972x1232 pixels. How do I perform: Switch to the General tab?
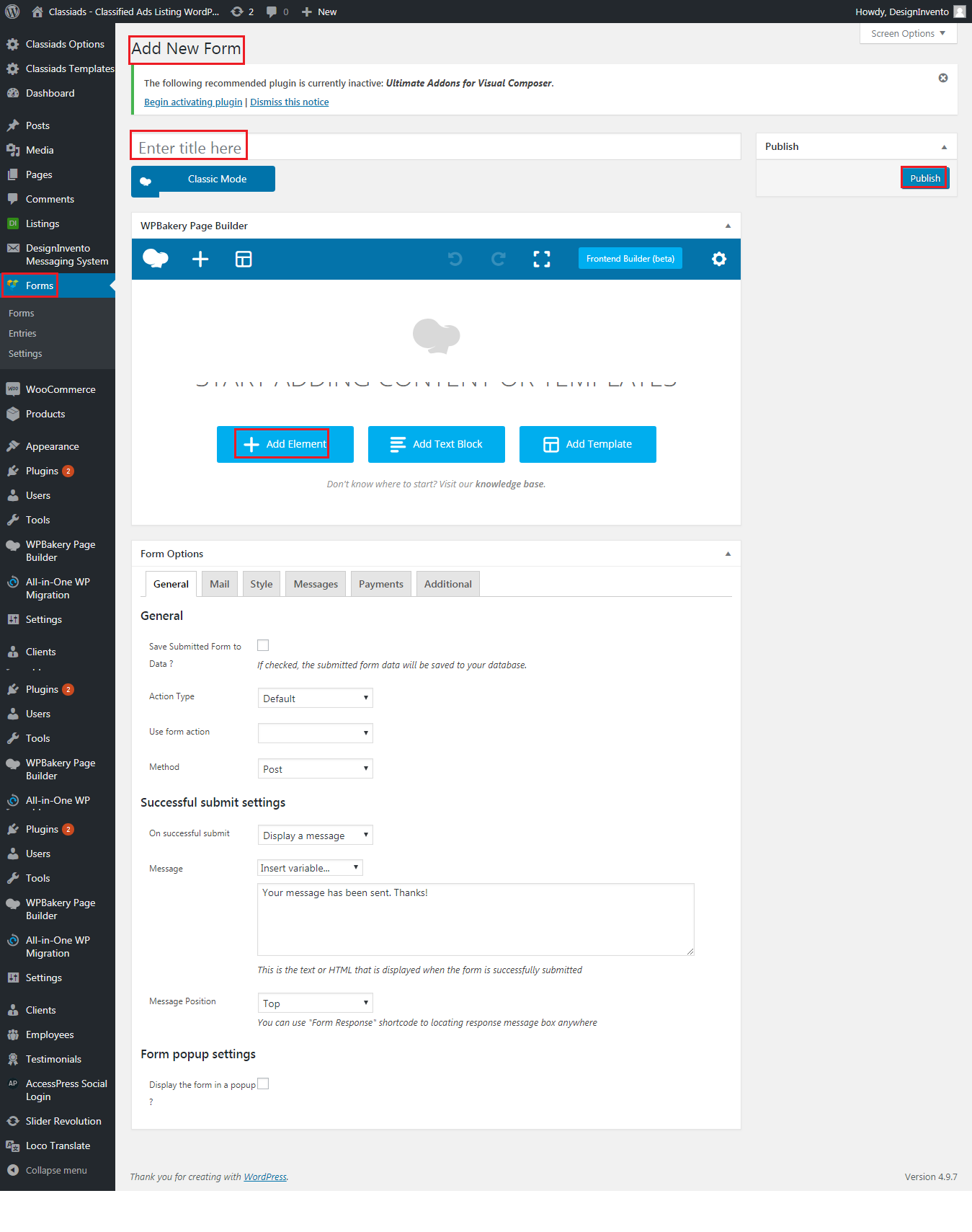(x=171, y=584)
